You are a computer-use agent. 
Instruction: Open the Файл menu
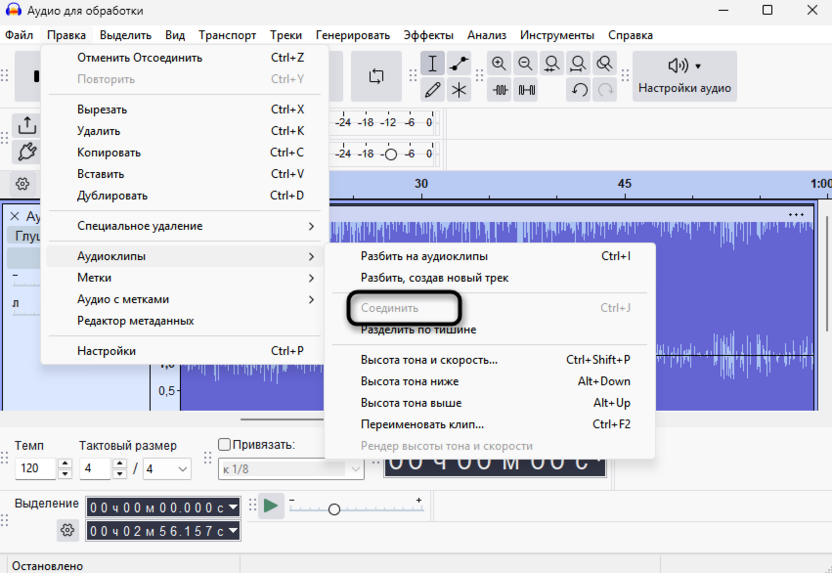coord(19,35)
